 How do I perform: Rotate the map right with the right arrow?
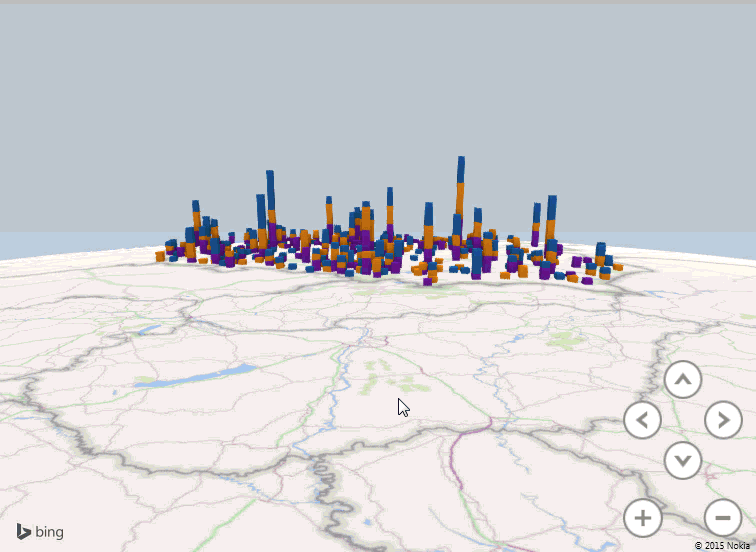tap(723, 420)
